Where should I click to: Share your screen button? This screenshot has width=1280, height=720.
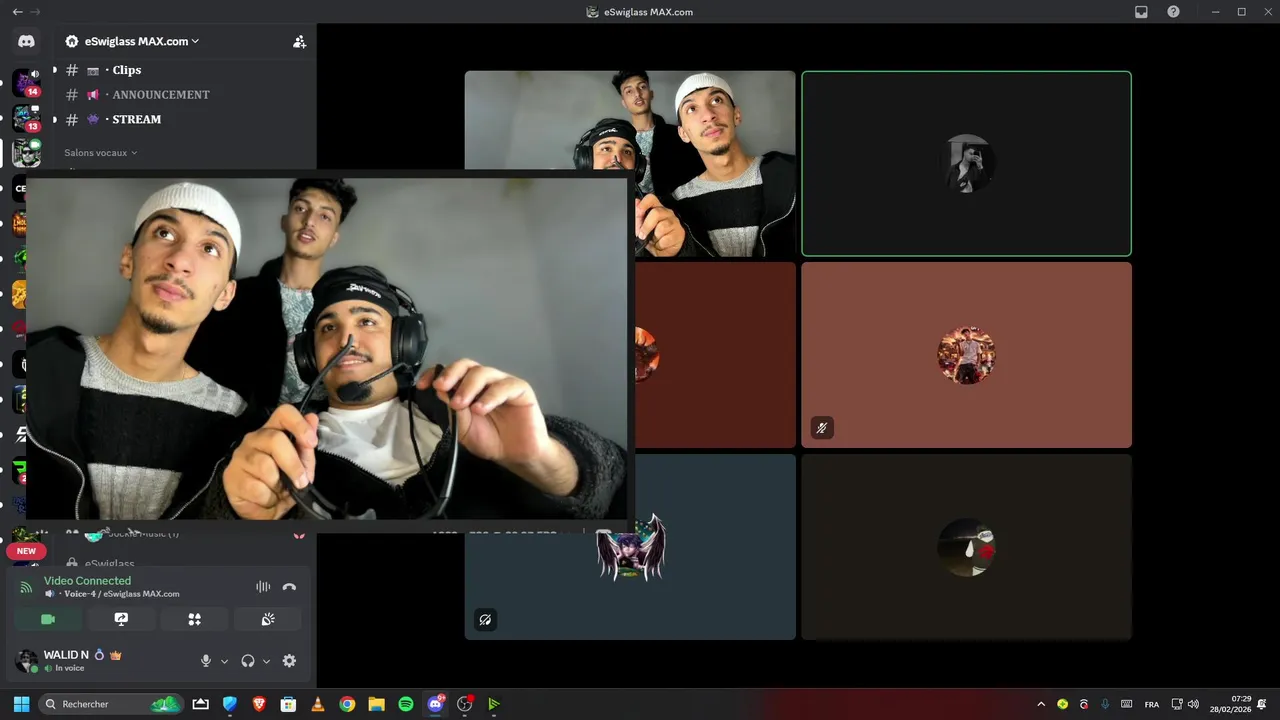point(121,619)
